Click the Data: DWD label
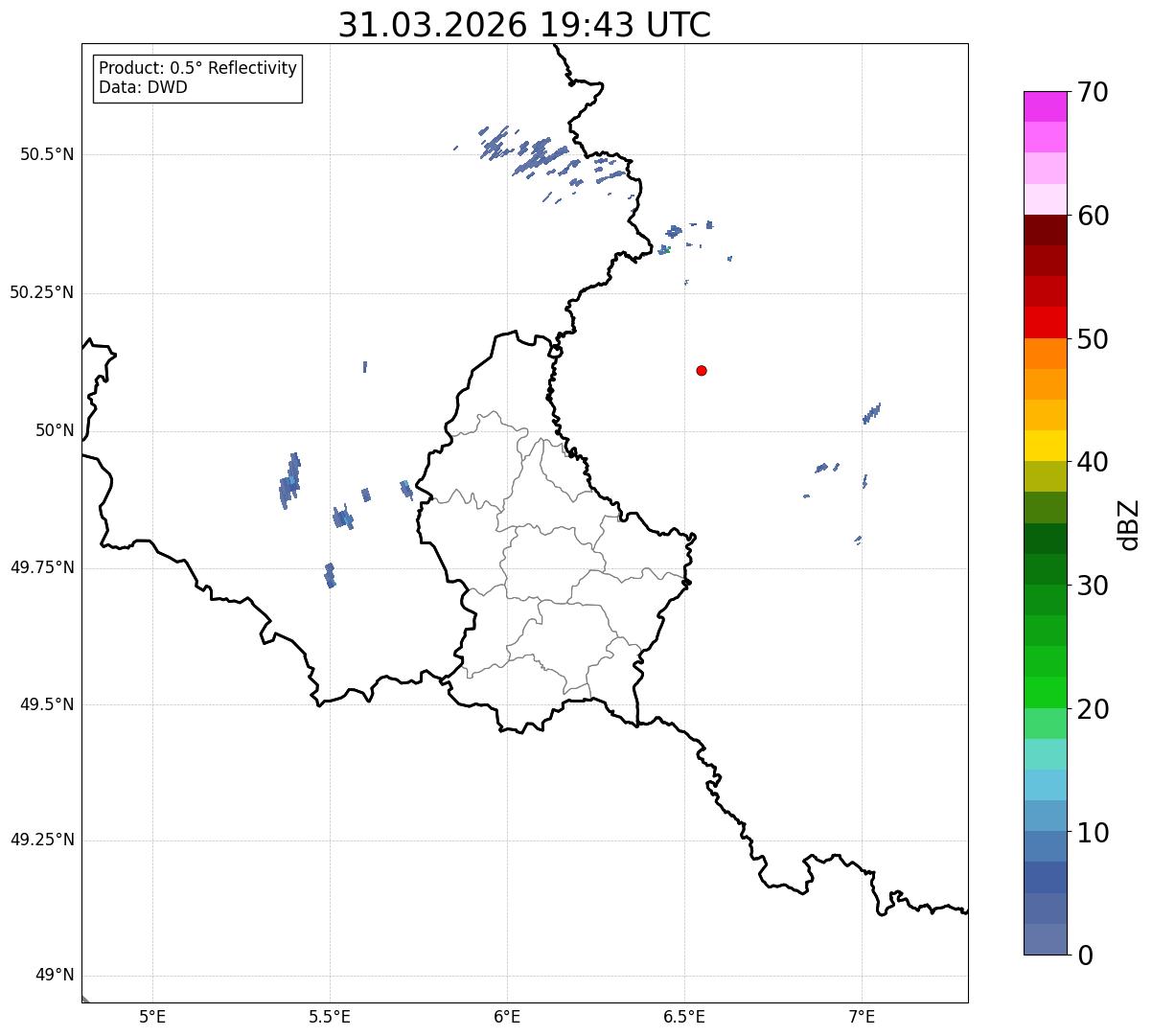 click(143, 87)
